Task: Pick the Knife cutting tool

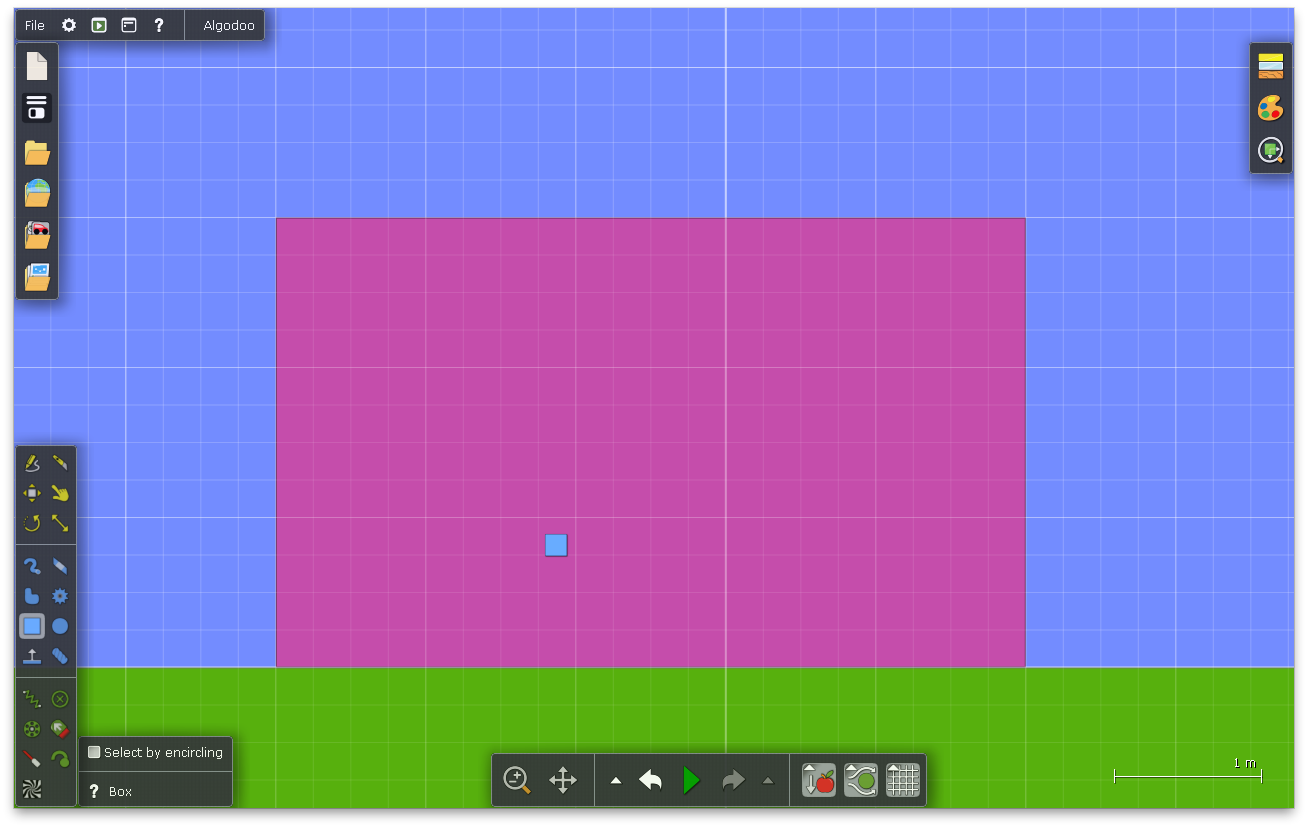Action: point(60,463)
